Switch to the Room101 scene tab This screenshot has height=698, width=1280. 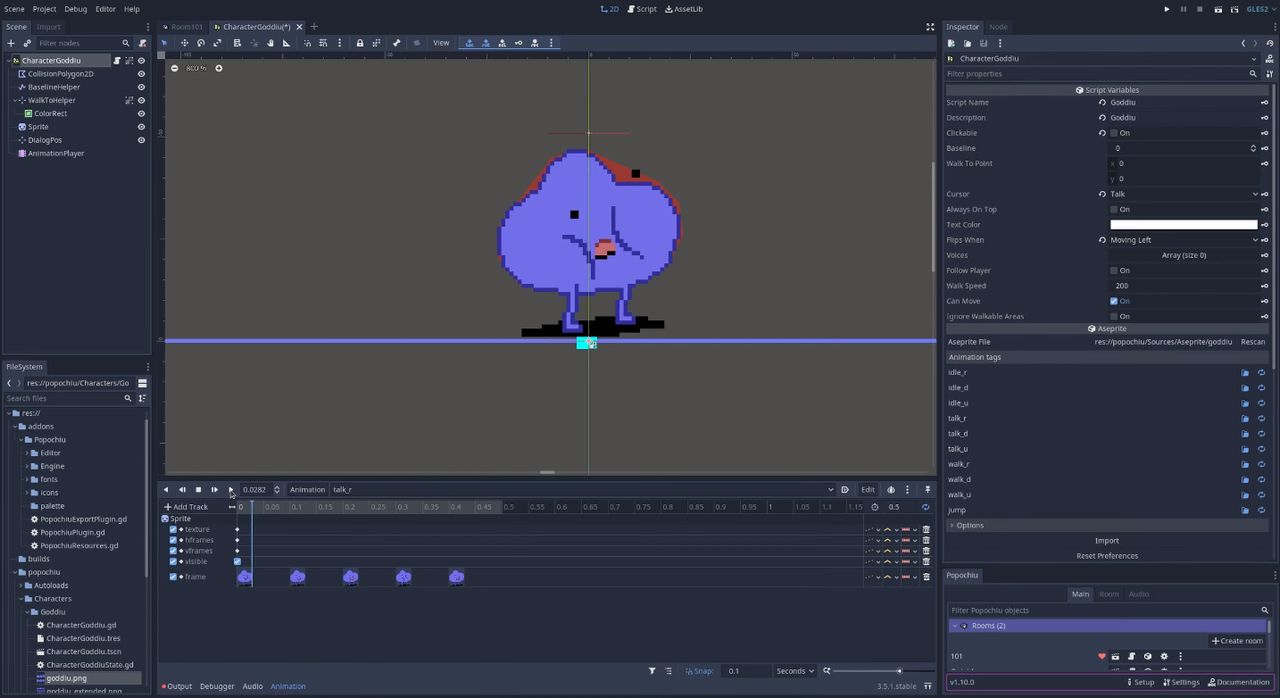click(186, 27)
